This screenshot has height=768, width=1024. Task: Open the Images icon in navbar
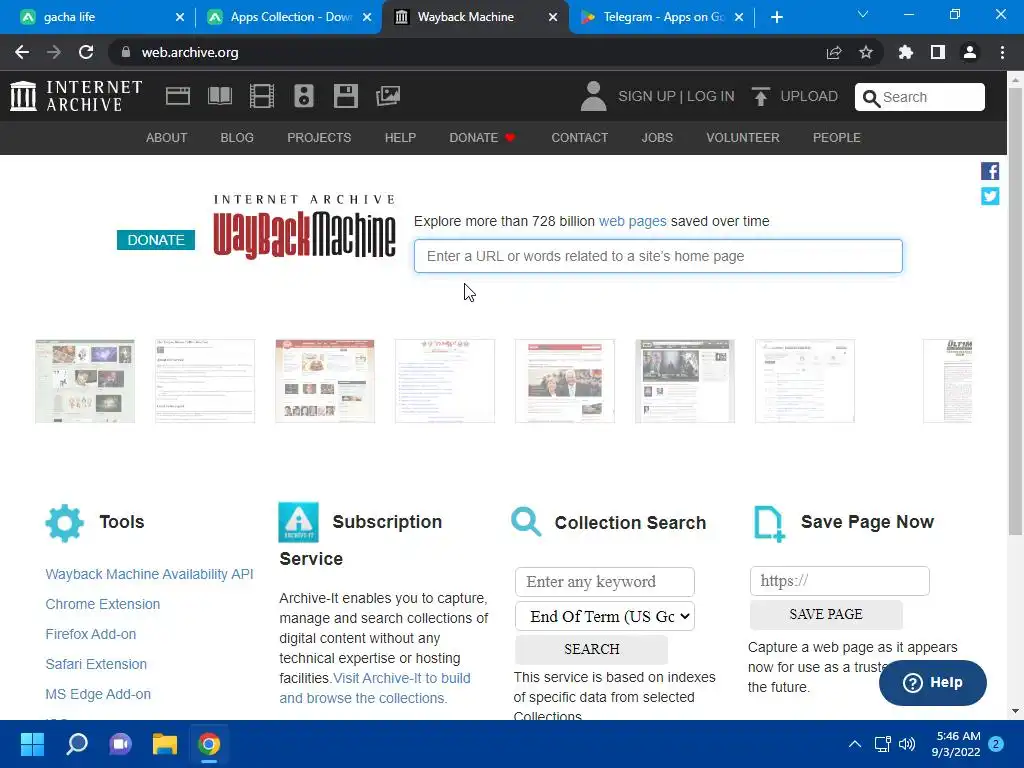(x=388, y=96)
